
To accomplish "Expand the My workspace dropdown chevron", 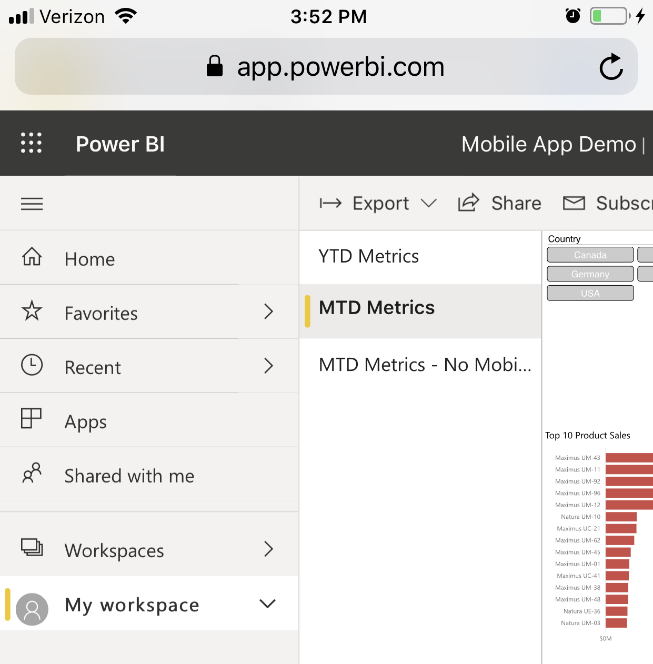I will pyautogui.click(x=268, y=603).
